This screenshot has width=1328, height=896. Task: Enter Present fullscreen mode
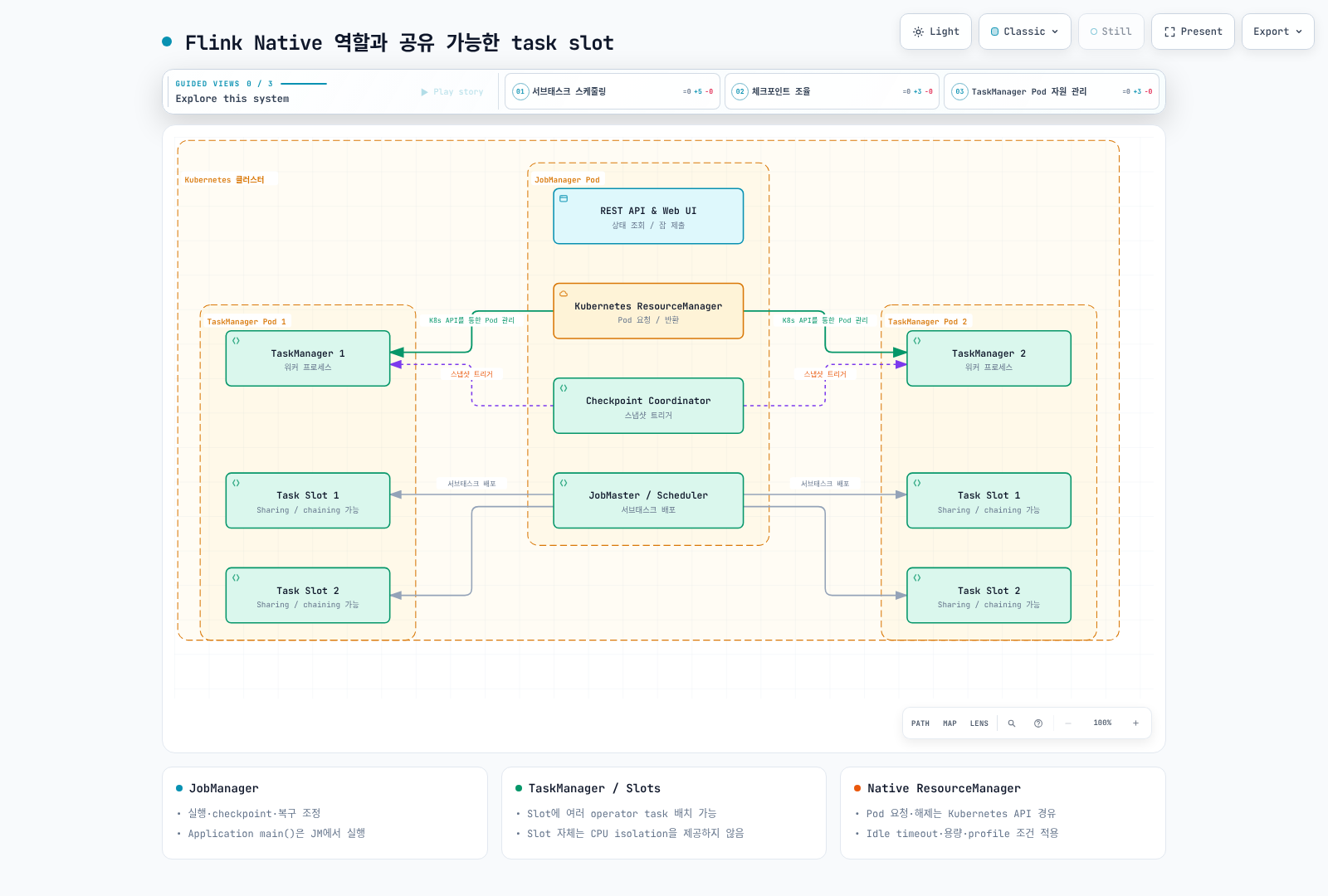tap(1193, 32)
